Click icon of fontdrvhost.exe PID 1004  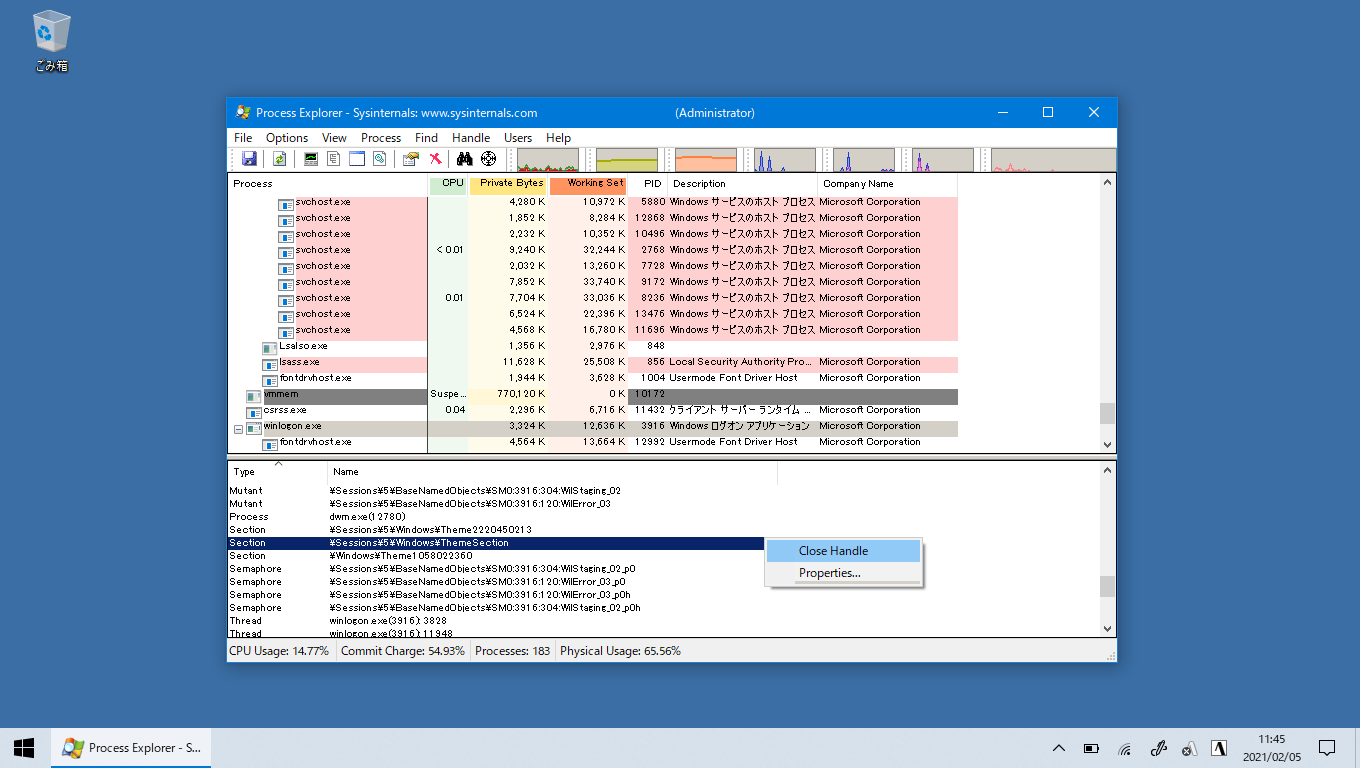[x=269, y=379]
